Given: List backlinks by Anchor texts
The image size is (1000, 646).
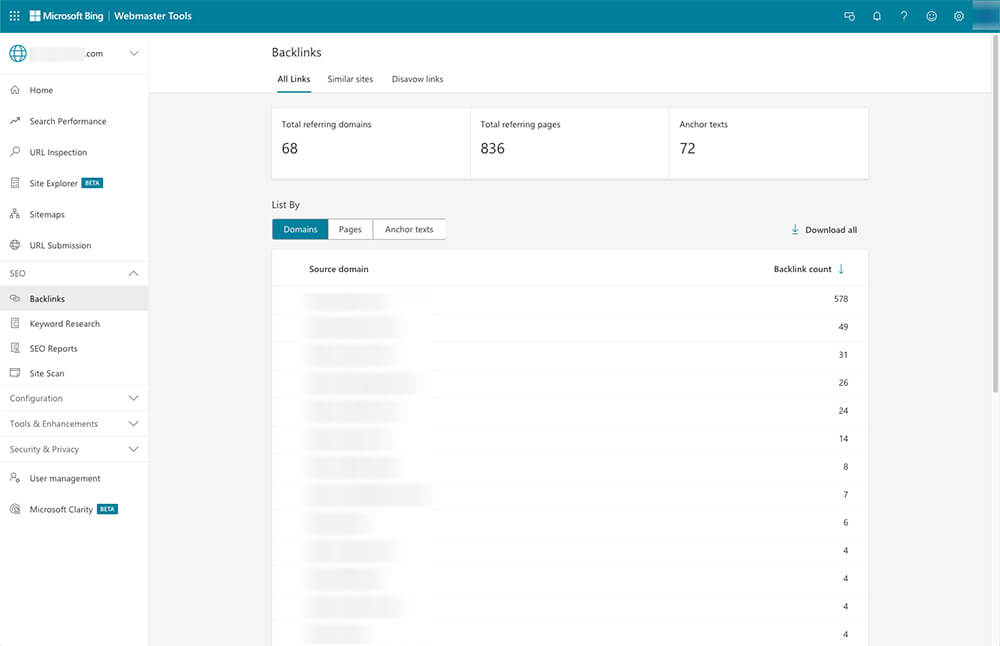Looking at the screenshot, I should click(409, 229).
